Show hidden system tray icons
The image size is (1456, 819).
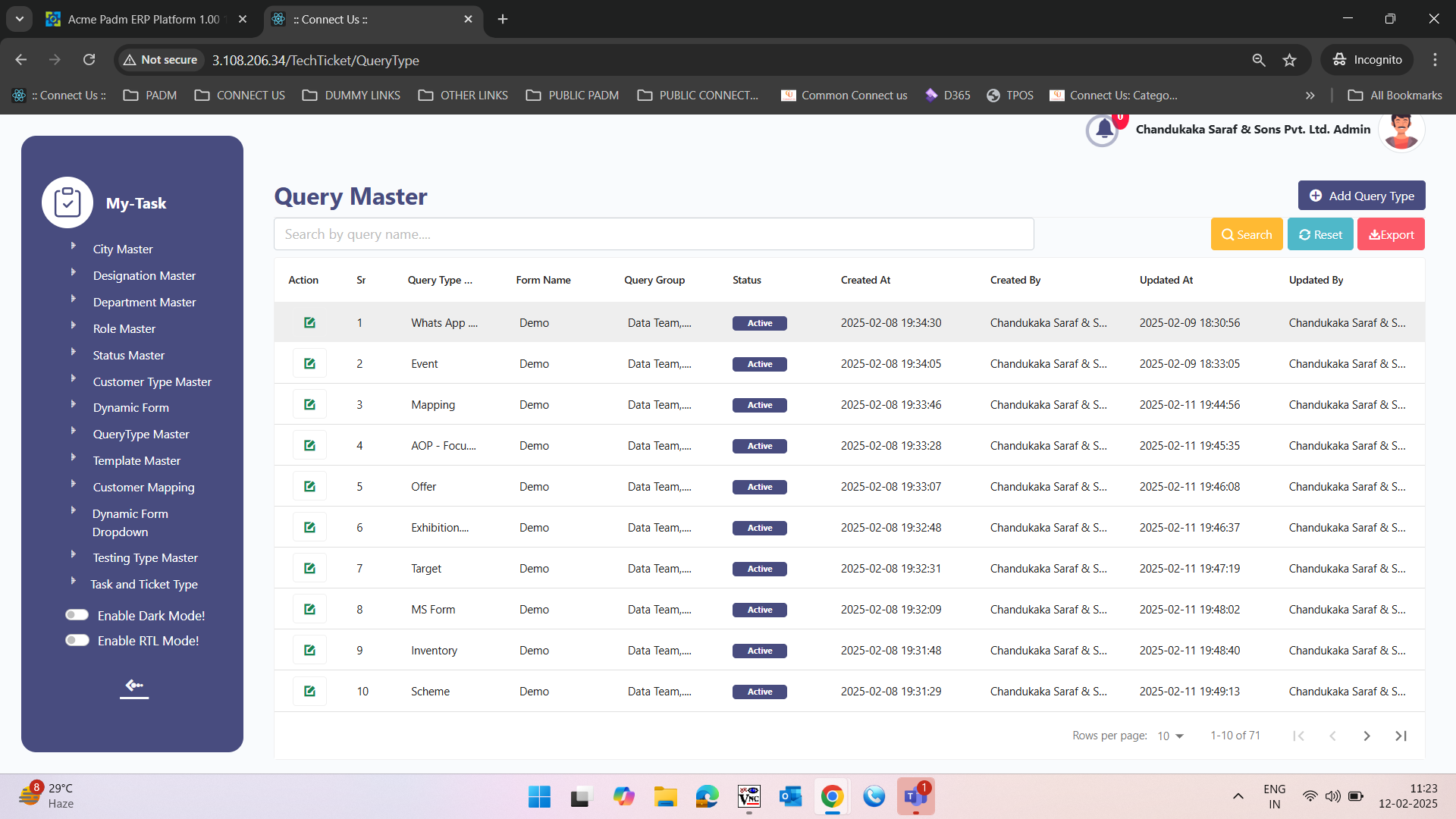[x=1238, y=796]
